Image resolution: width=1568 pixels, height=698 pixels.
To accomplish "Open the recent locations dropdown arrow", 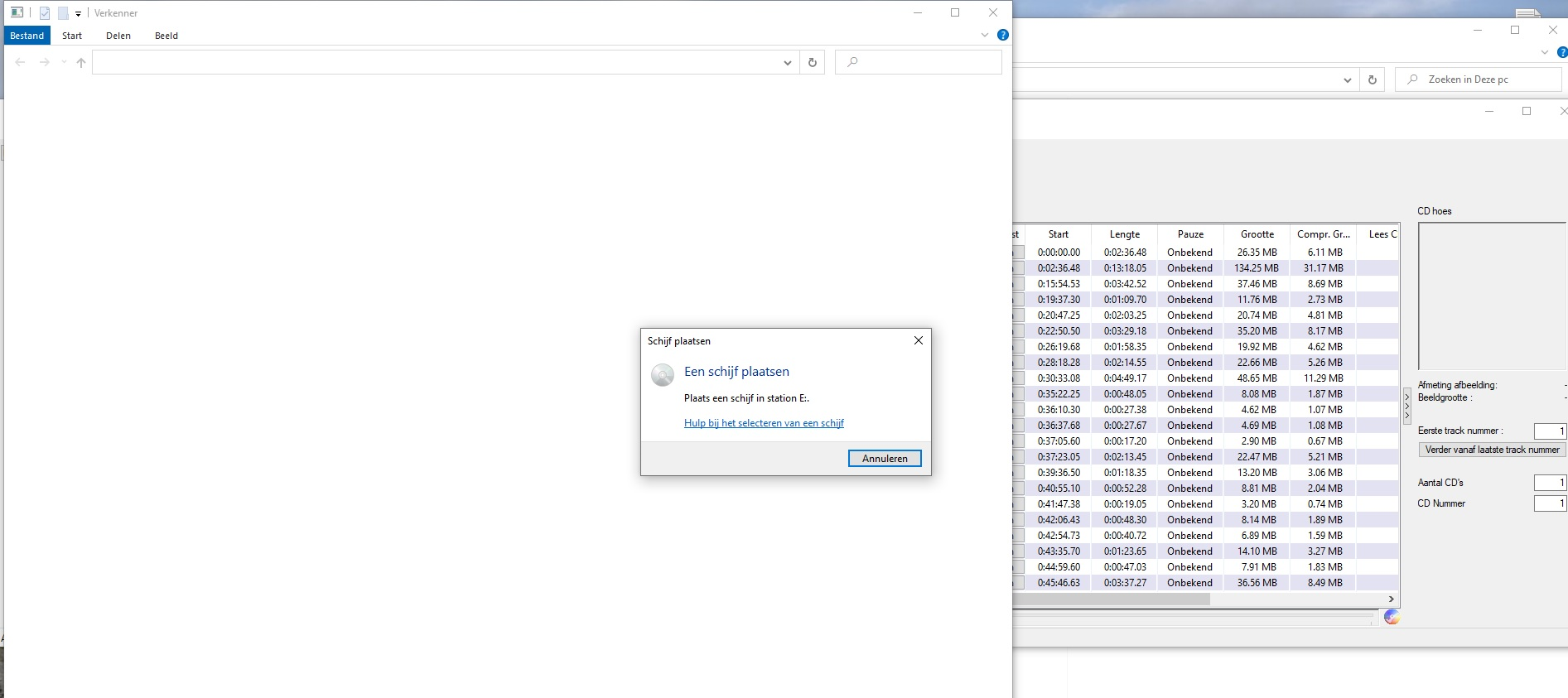I will pos(64,62).
